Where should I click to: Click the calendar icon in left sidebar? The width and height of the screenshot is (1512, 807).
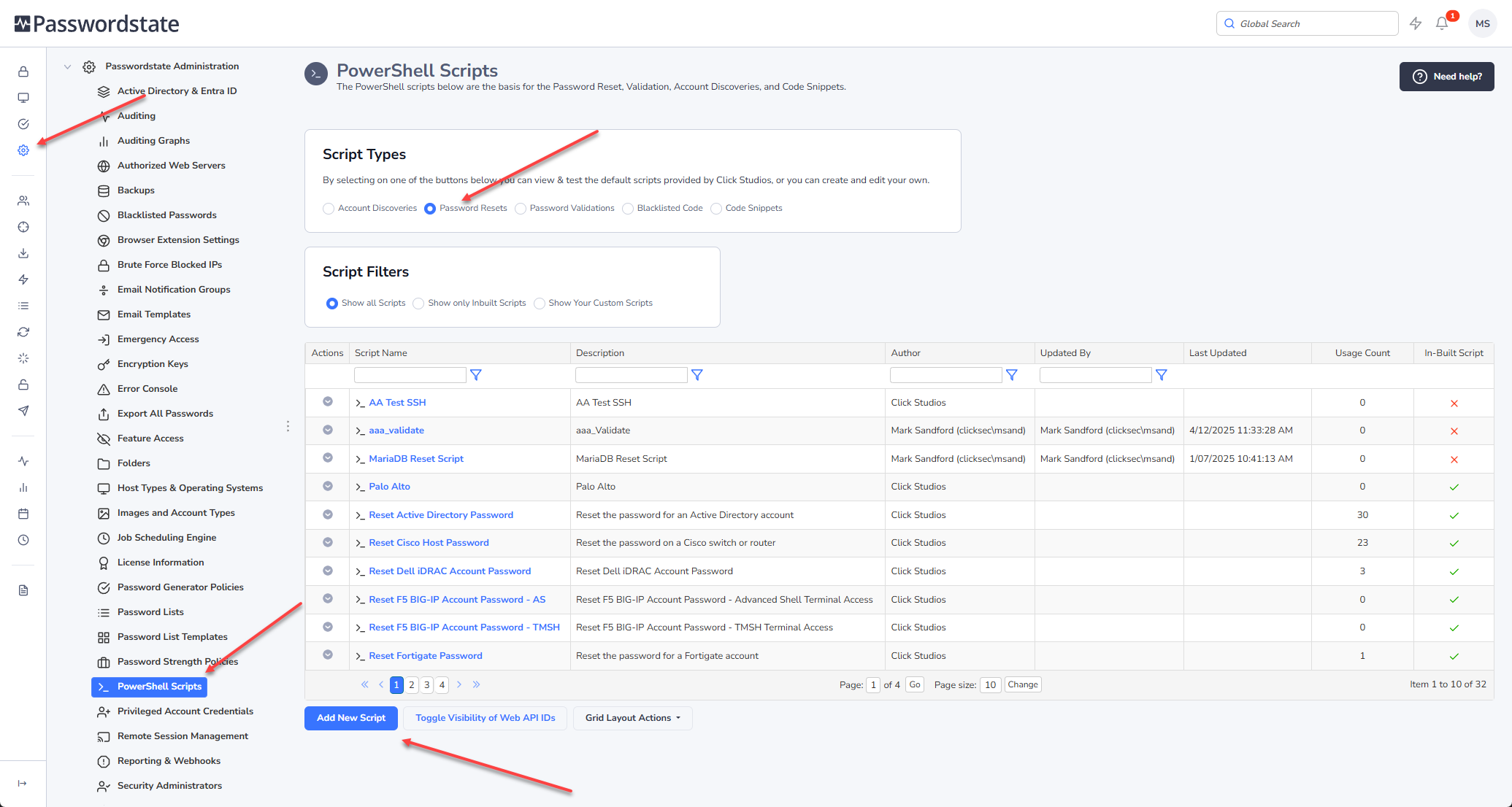click(23, 514)
